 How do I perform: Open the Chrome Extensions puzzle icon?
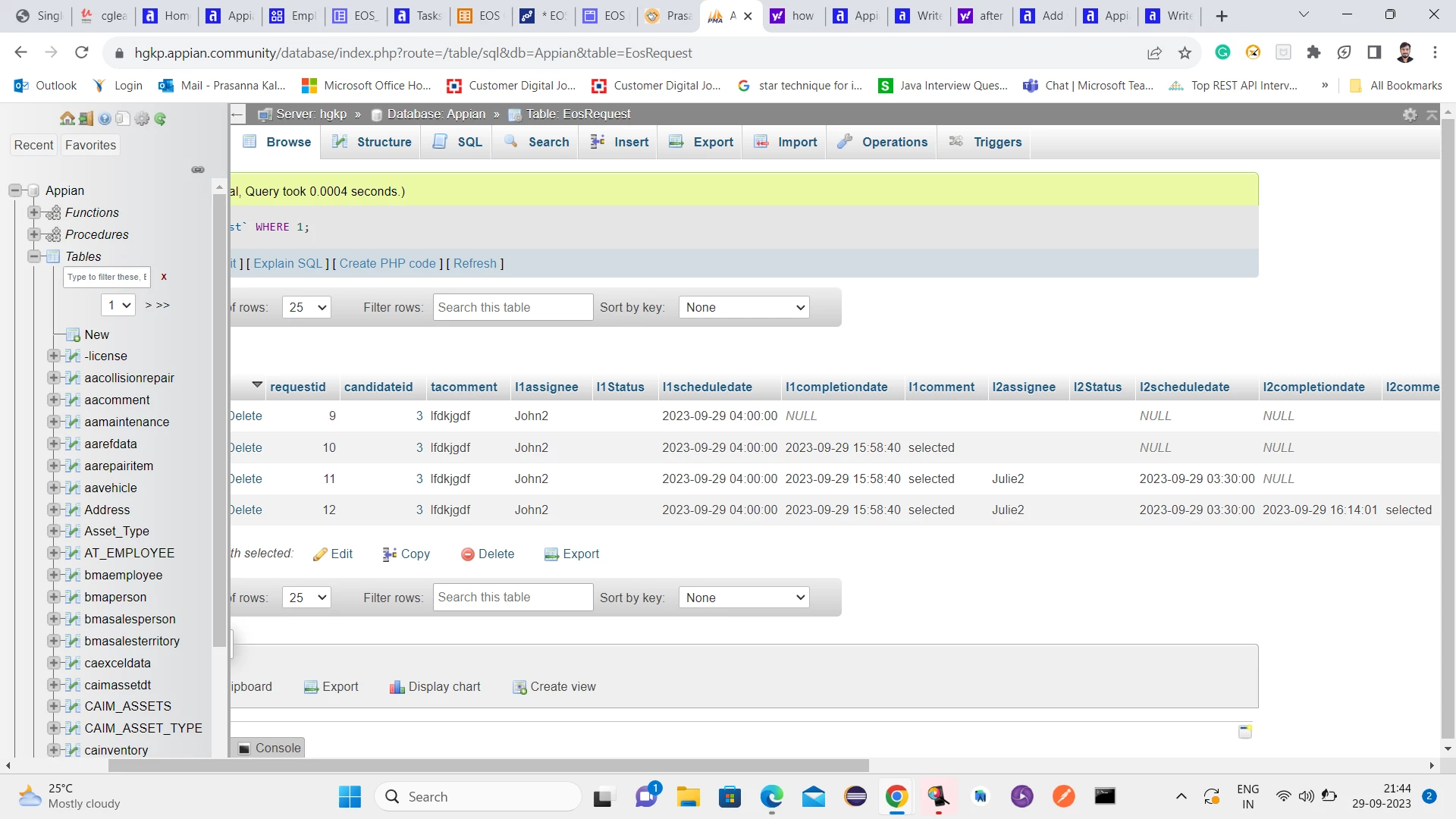(1313, 52)
